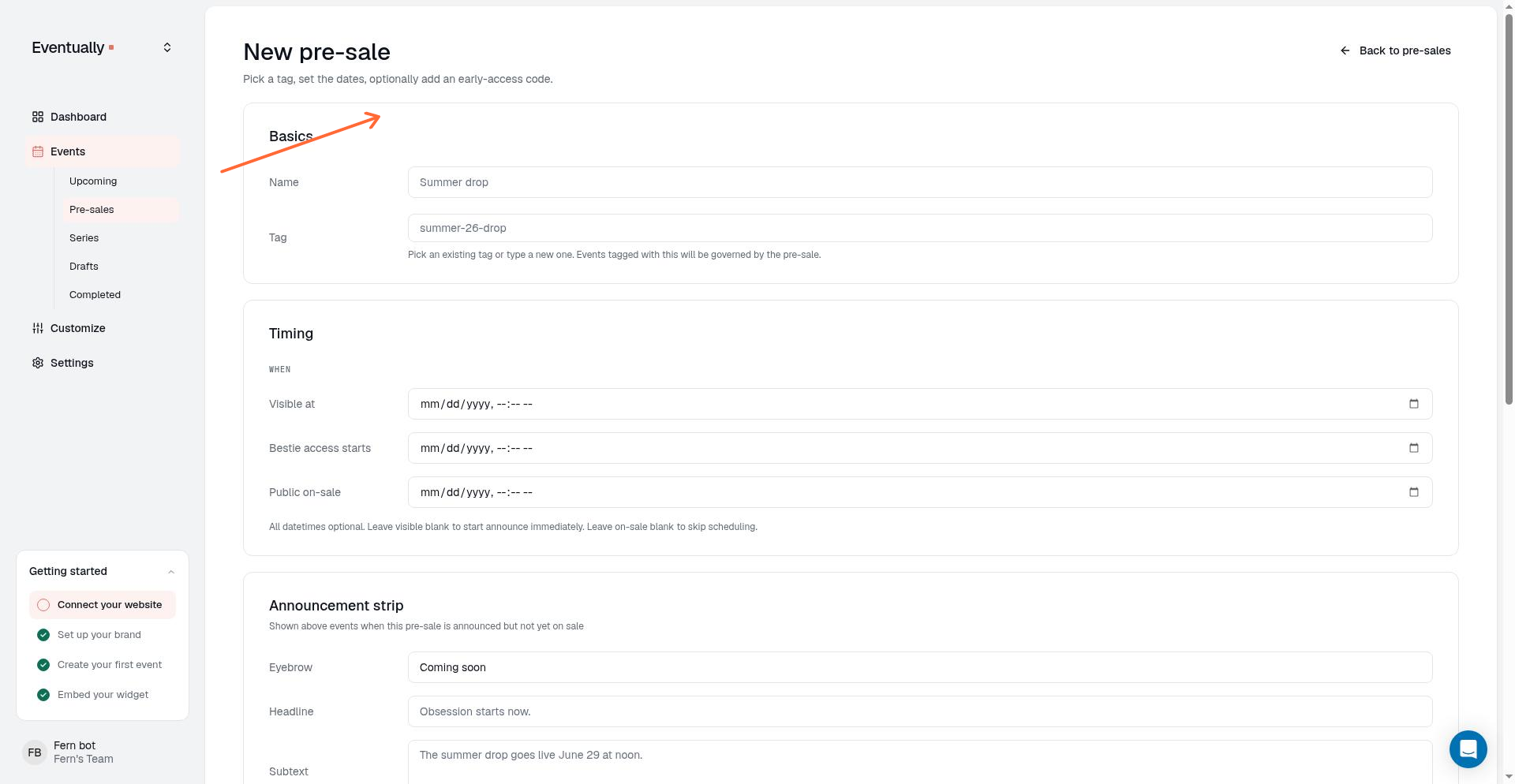
Task: Click the Public on-sale datetime field
Action: tap(920, 492)
